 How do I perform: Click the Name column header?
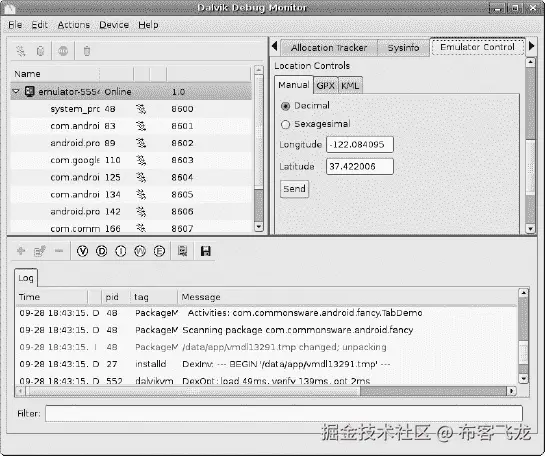(x=56, y=74)
